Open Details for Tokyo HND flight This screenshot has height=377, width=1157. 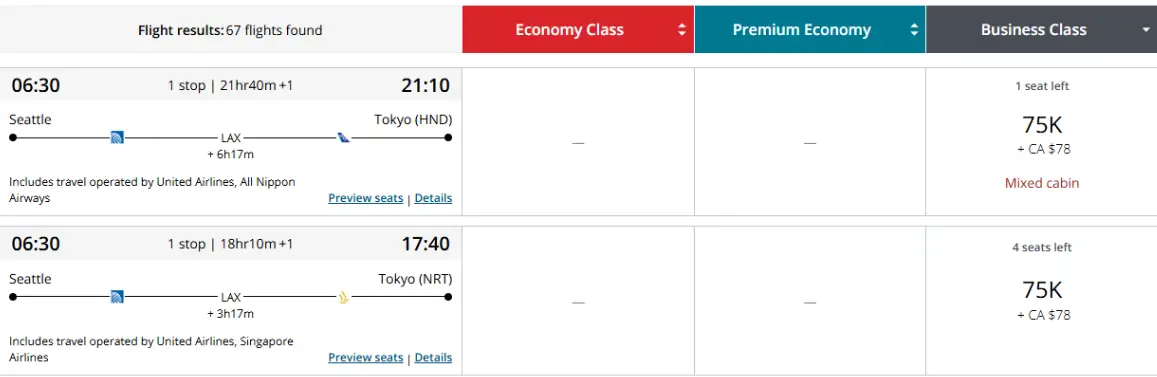click(x=433, y=198)
